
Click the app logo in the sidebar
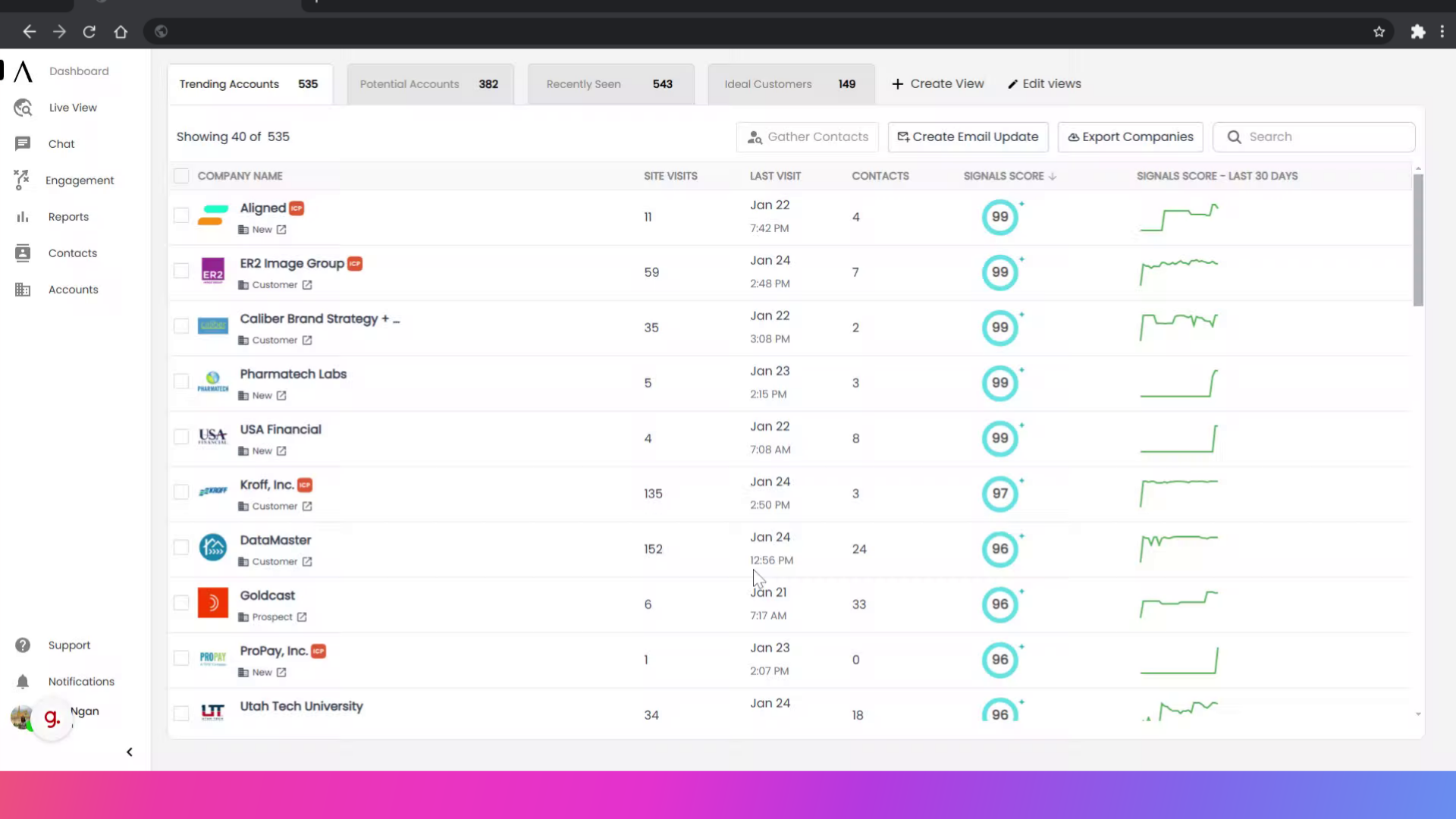(x=24, y=71)
